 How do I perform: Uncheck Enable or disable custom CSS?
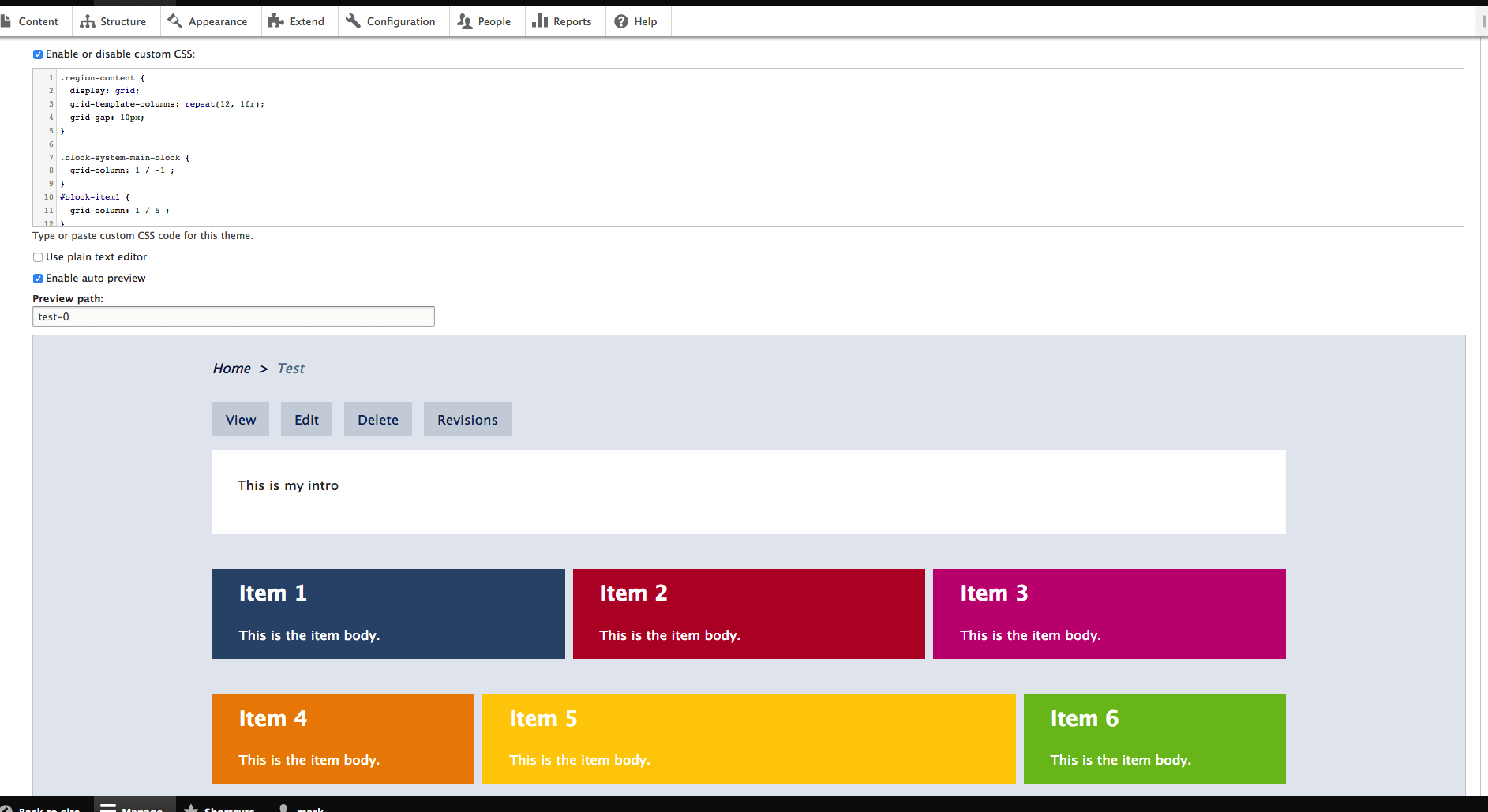[38, 54]
